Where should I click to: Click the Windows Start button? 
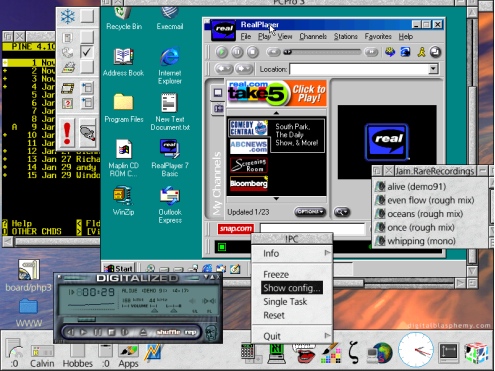pos(119,268)
